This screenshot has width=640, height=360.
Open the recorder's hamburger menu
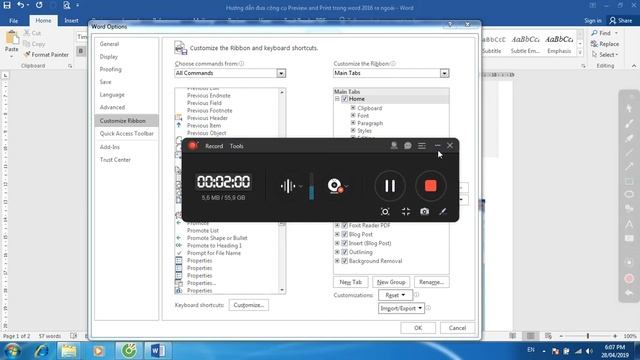[422, 146]
